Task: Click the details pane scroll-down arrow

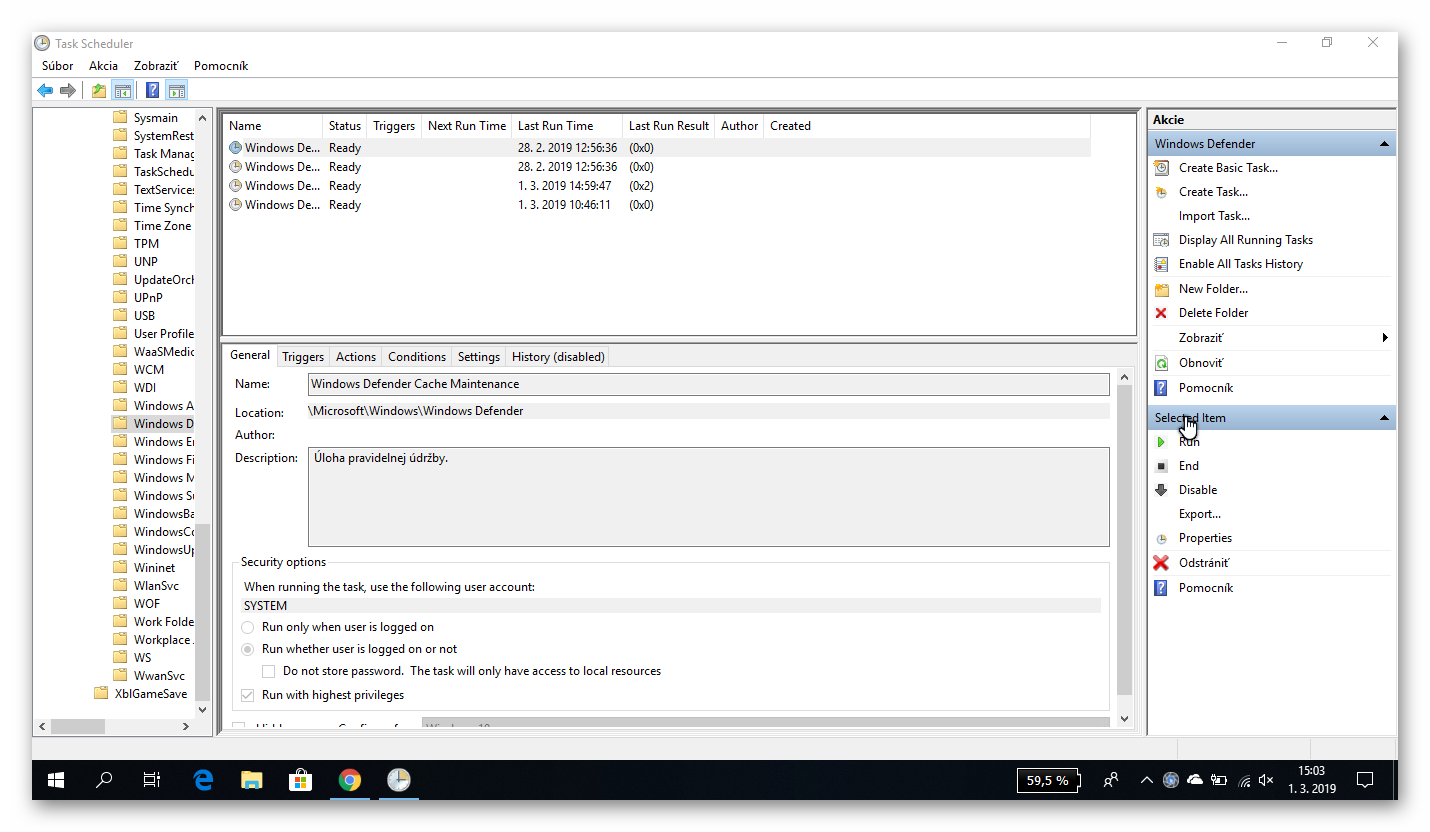Action: tap(1124, 719)
